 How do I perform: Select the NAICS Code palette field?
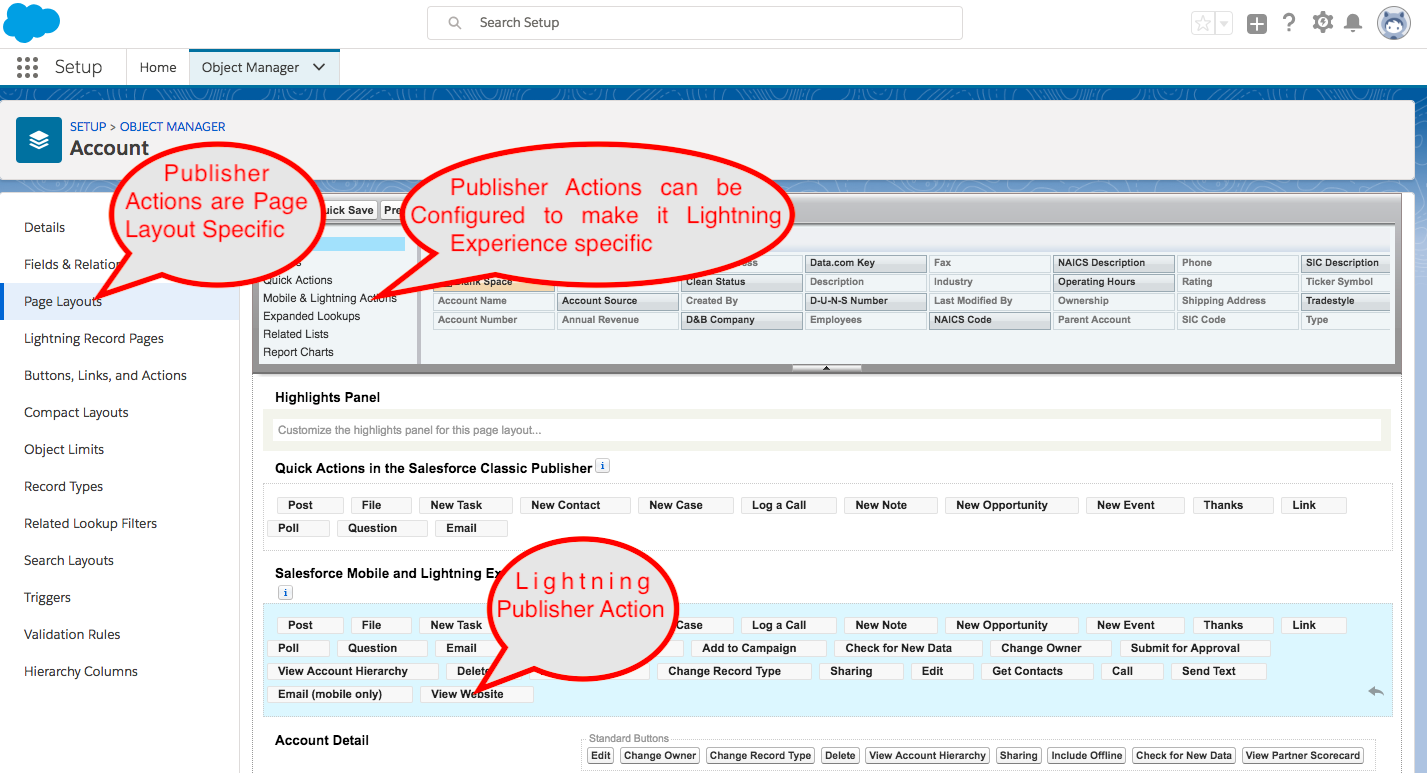coord(990,320)
